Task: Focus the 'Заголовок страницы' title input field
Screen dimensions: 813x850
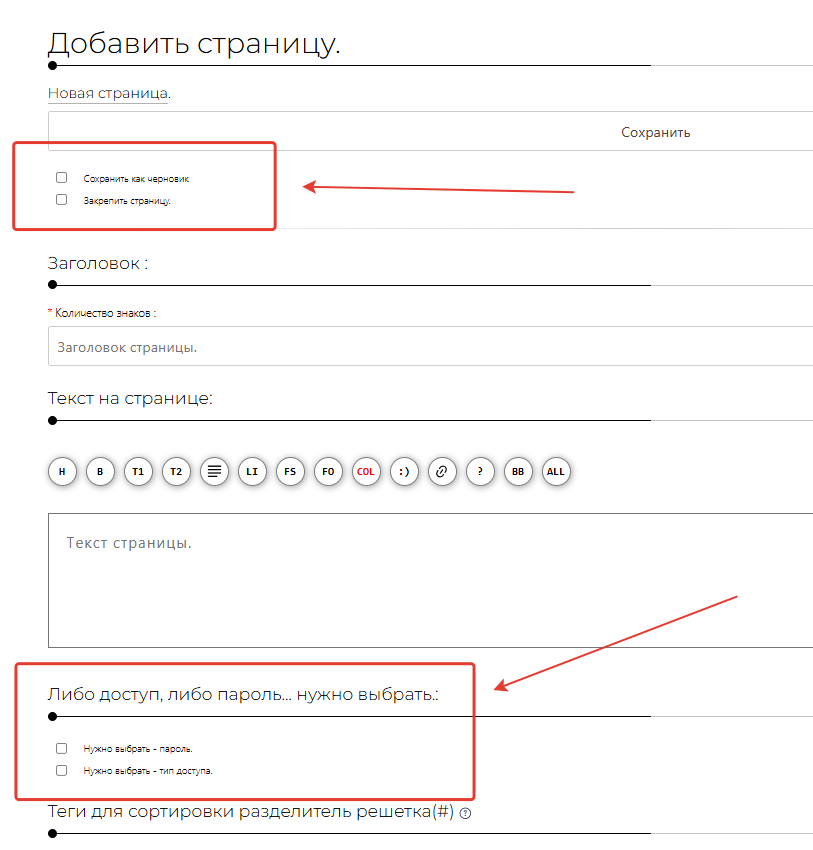Action: click(x=430, y=347)
